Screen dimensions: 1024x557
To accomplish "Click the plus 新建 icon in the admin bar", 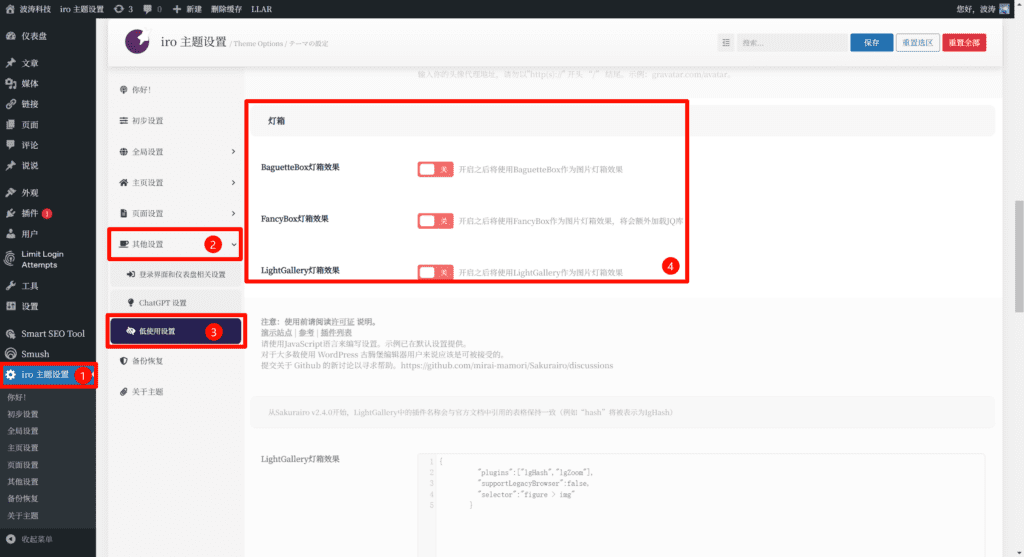I will point(176,9).
